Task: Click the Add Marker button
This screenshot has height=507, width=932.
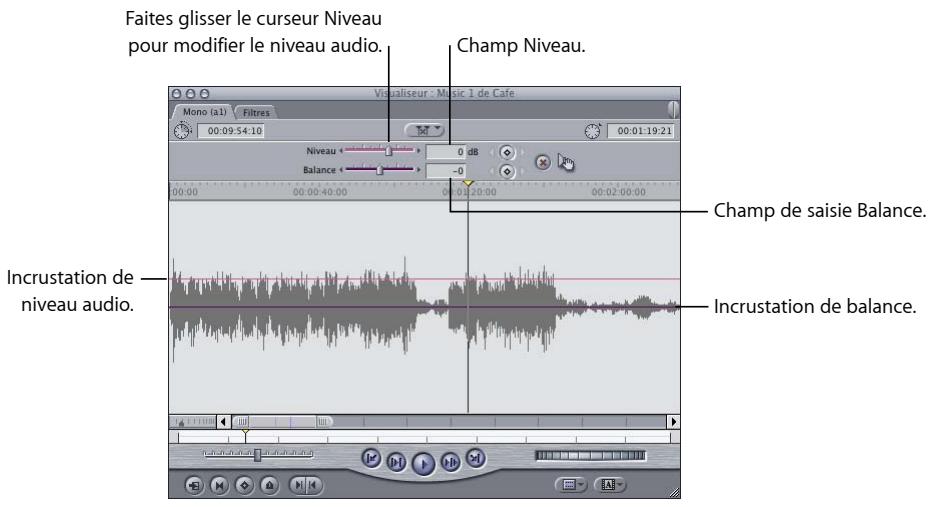Action: coord(269,486)
